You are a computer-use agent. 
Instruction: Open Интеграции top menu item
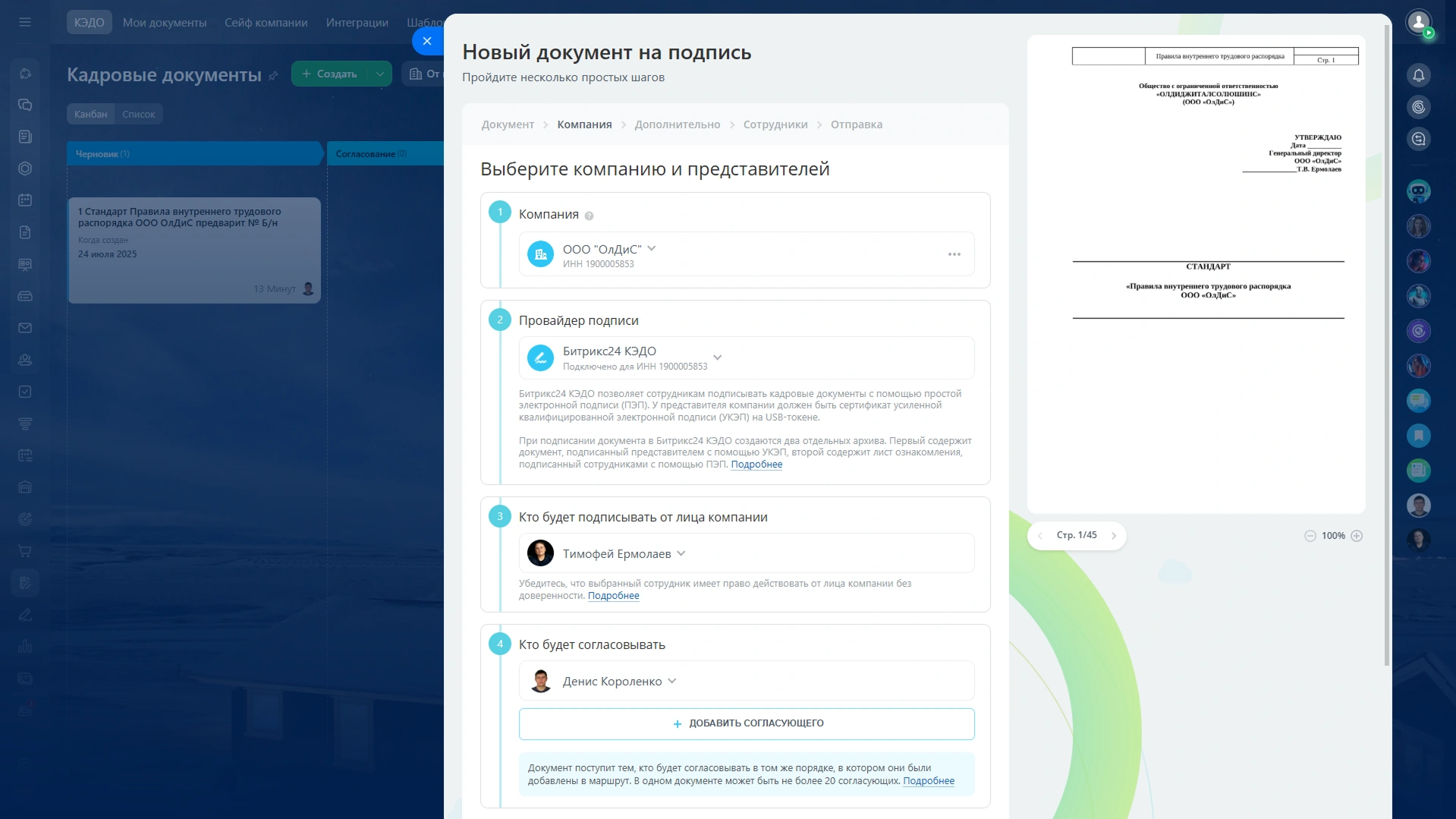pos(357,23)
